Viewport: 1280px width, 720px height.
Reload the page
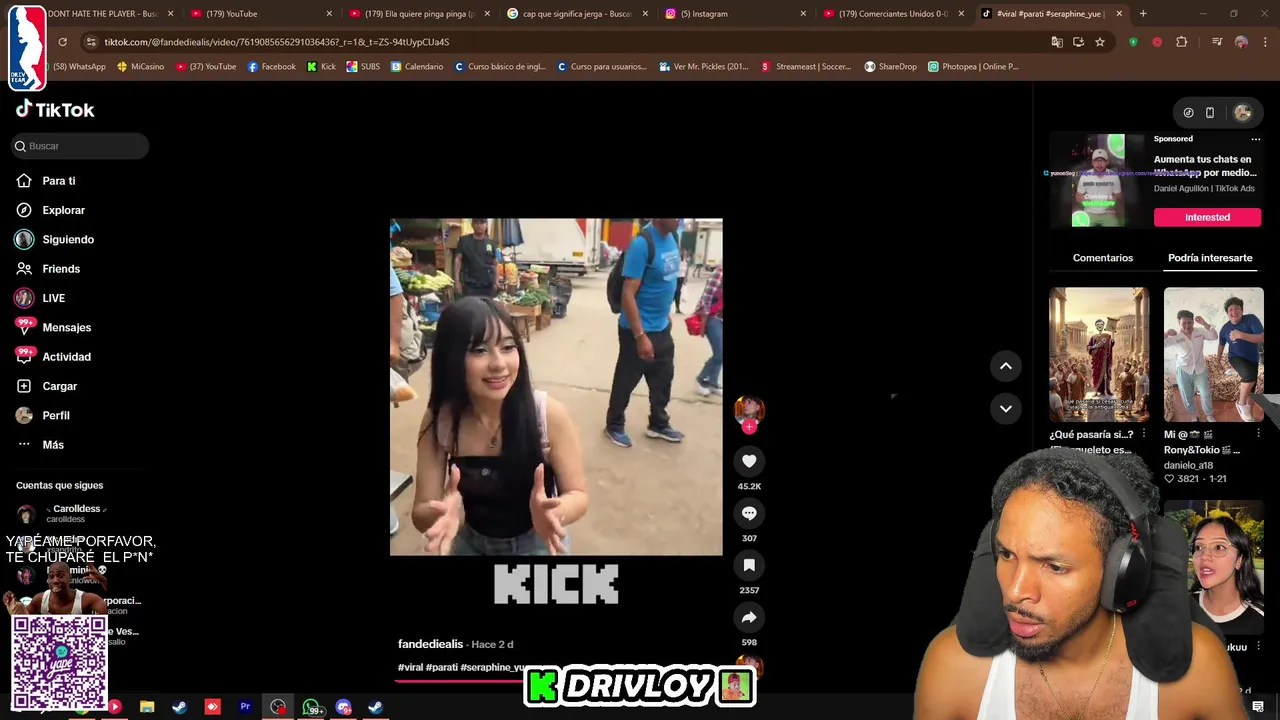(62, 42)
